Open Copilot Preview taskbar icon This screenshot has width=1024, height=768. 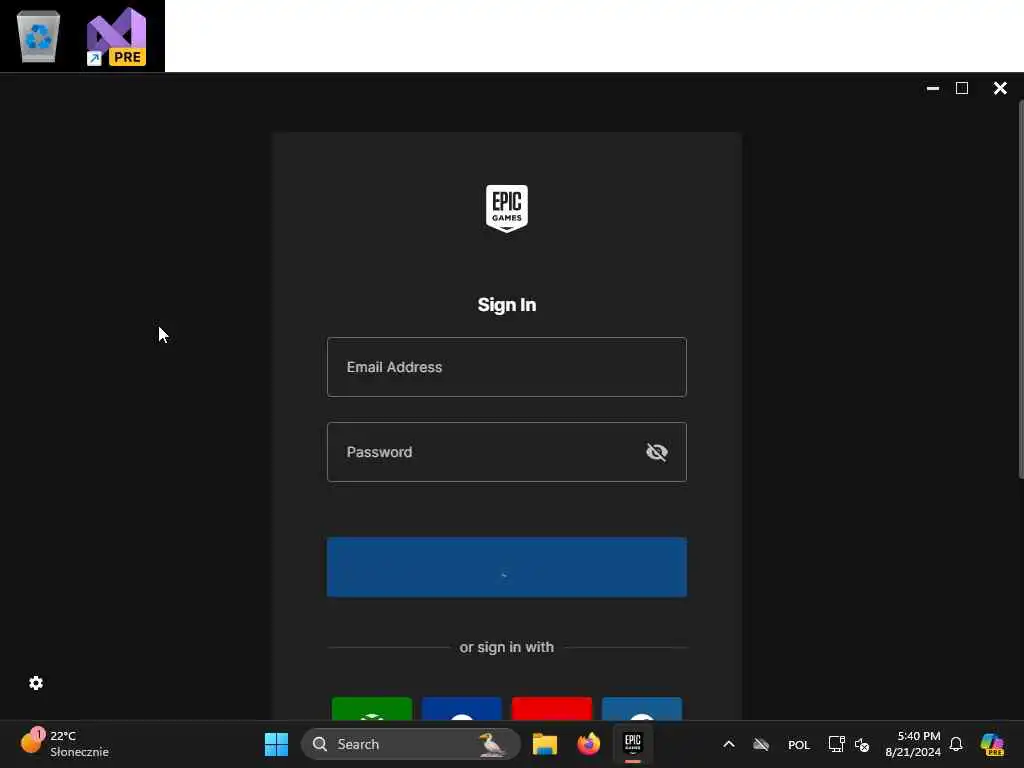[x=992, y=744]
